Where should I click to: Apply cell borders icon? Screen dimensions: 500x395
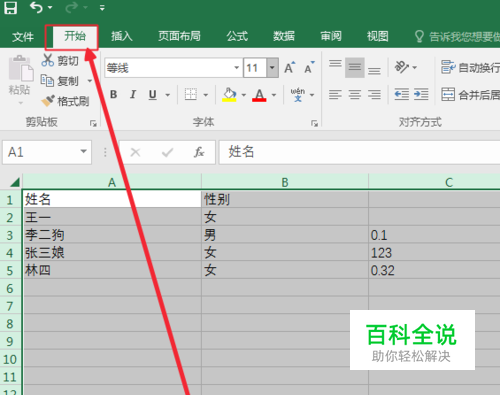click(191, 94)
